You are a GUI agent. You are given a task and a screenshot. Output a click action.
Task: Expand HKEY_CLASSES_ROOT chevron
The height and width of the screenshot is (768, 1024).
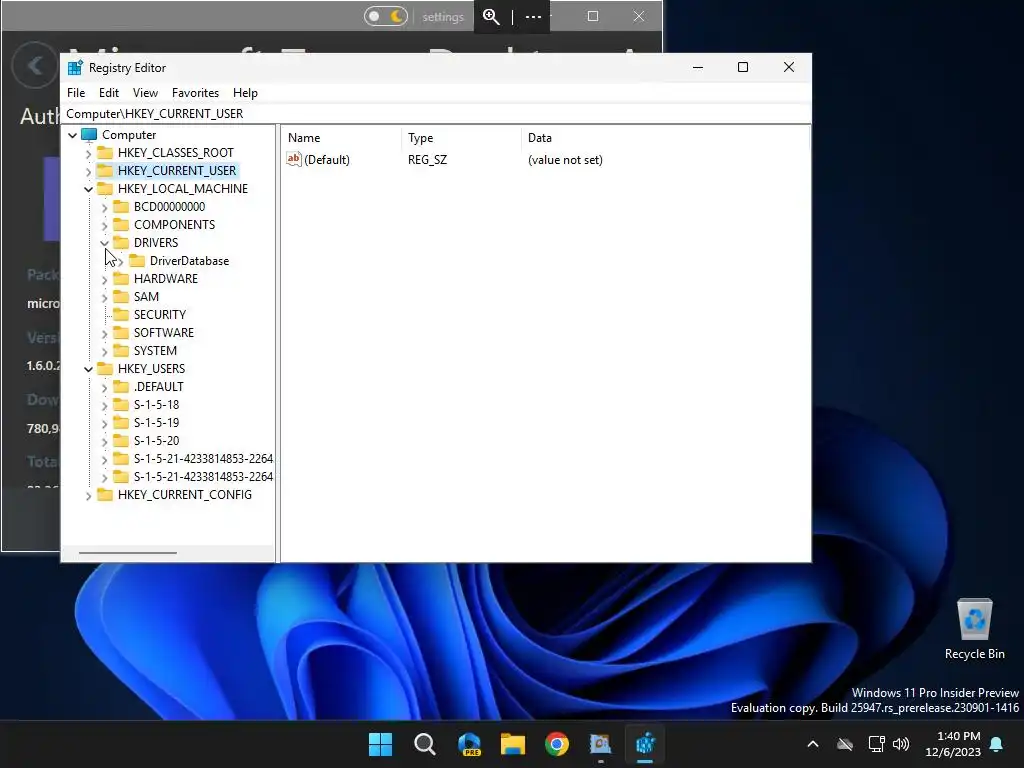click(x=89, y=153)
